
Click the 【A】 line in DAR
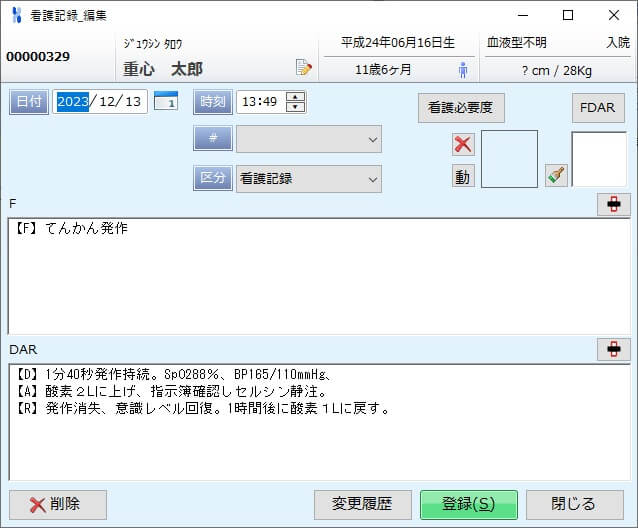pos(171,391)
